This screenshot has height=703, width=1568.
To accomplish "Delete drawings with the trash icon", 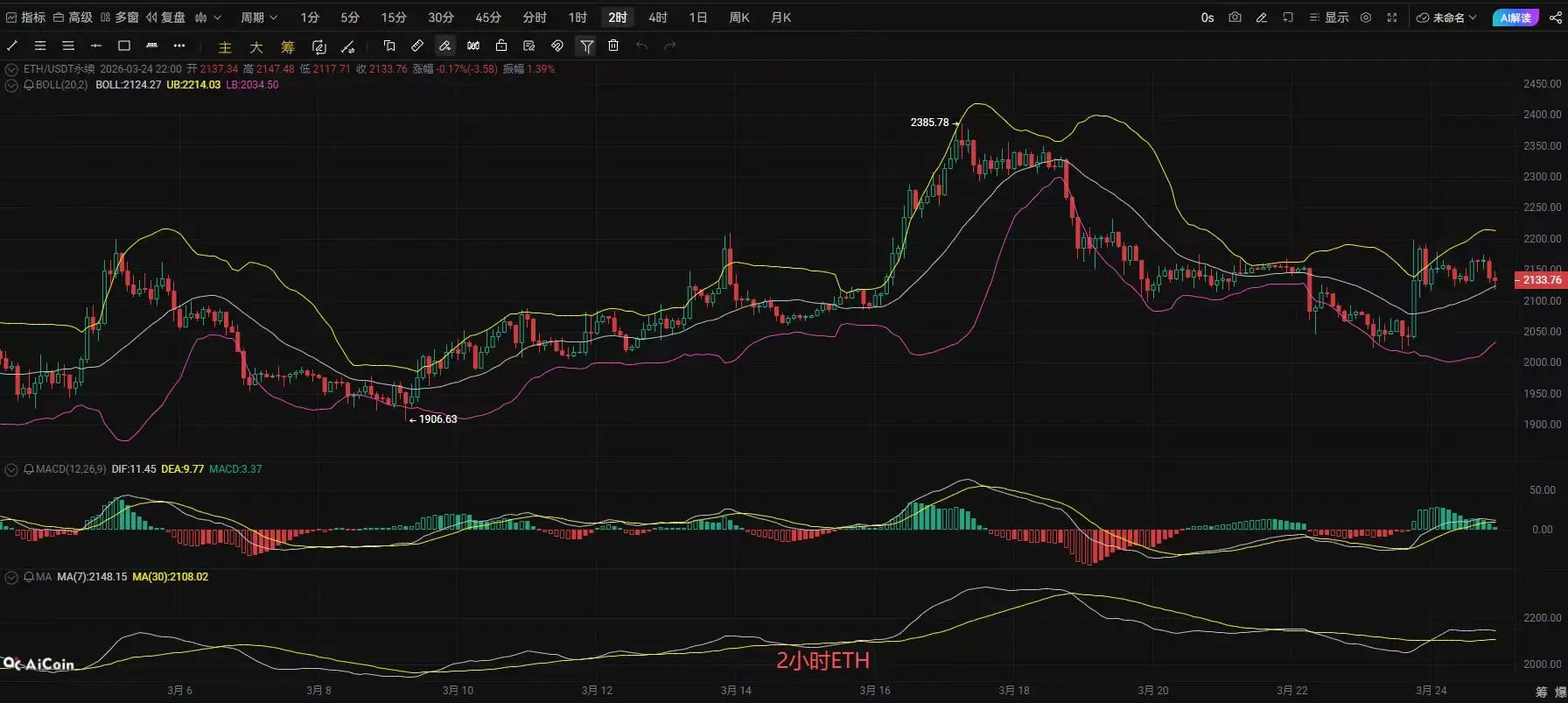I will (x=613, y=46).
